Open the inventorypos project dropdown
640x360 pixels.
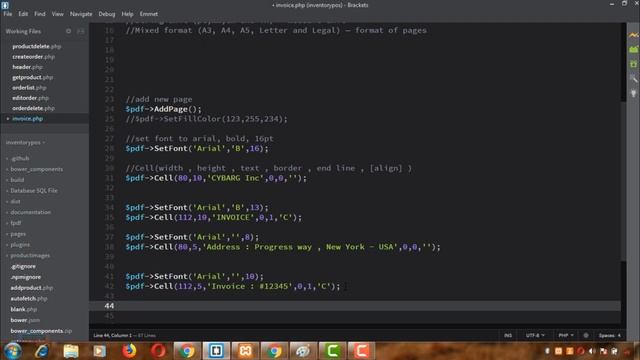coord(25,142)
